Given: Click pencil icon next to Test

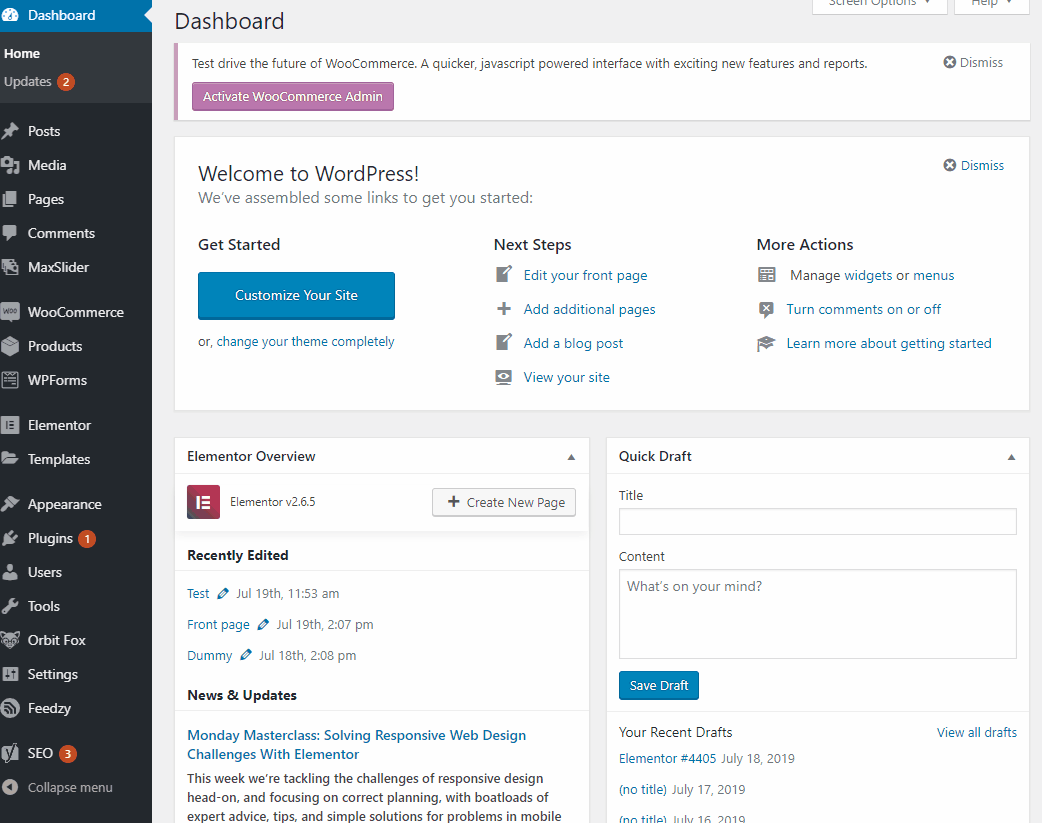Looking at the screenshot, I should (x=223, y=594).
